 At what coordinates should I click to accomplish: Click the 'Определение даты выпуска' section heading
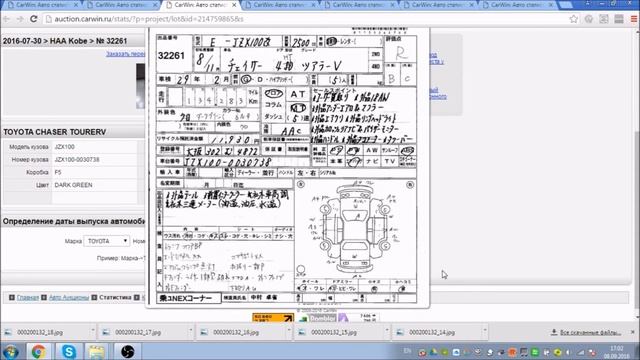(x=74, y=221)
